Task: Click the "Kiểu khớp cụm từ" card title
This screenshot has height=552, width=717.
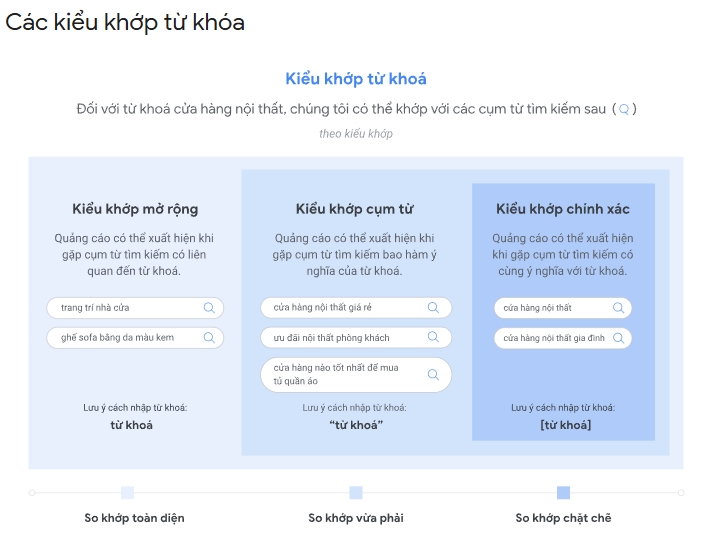Action: tap(355, 209)
